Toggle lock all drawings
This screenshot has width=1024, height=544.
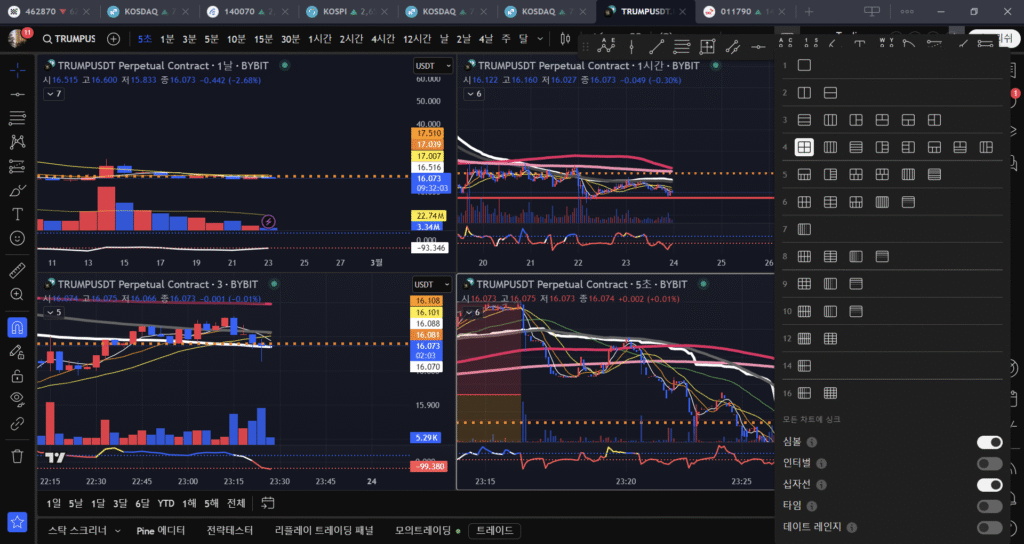click(x=17, y=376)
